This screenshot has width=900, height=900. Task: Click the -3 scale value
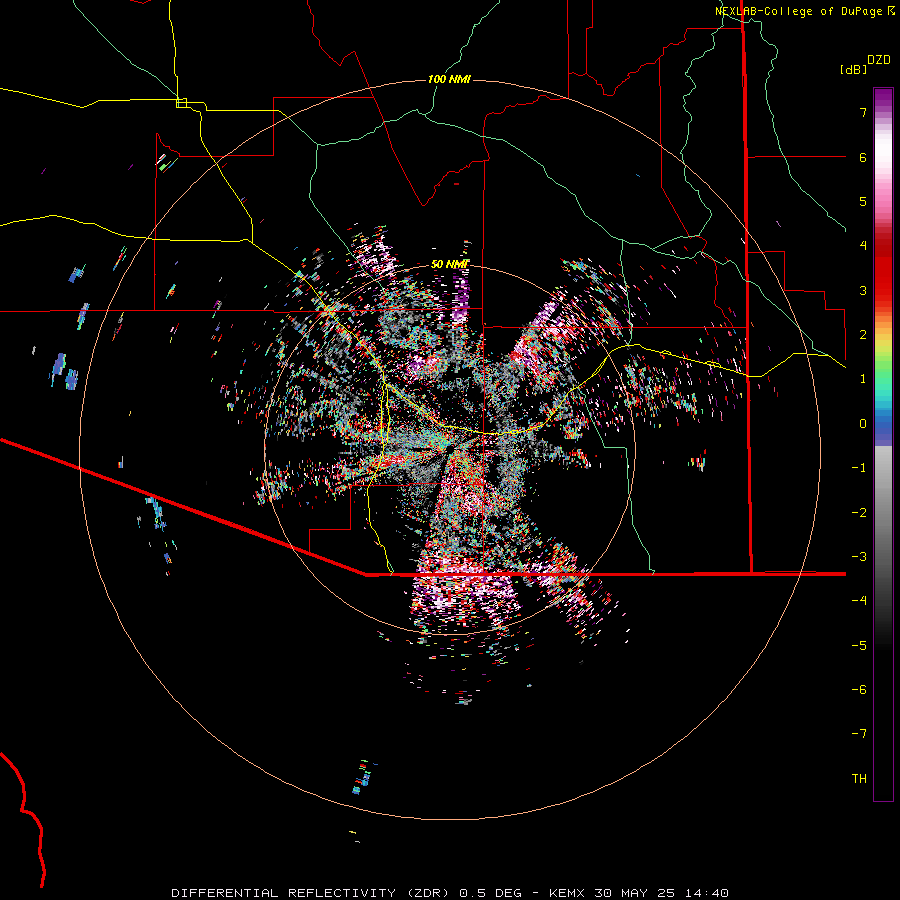(859, 557)
